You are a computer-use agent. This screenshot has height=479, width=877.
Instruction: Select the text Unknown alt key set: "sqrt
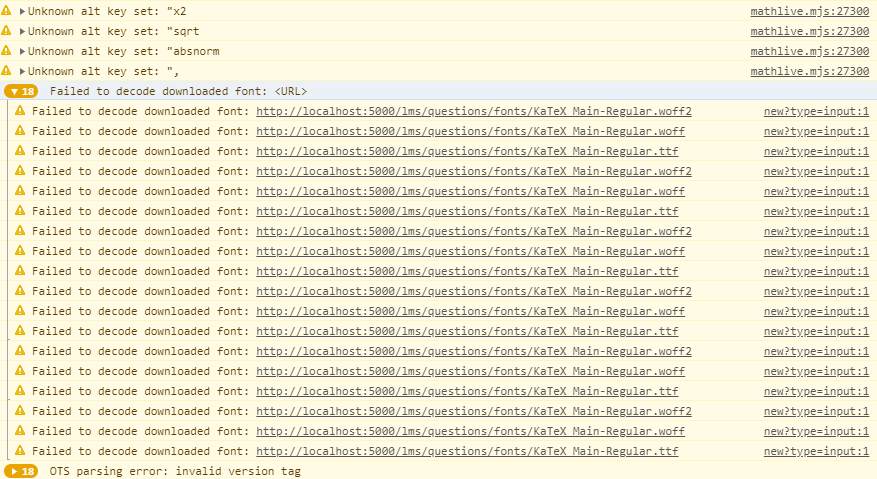[x=114, y=31]
